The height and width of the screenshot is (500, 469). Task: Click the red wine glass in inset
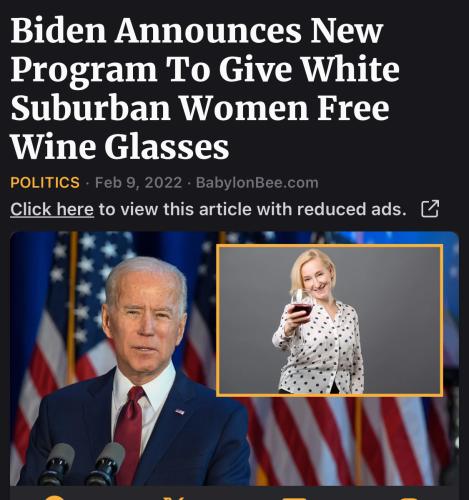pyautogui.click(x=301, y=304)
